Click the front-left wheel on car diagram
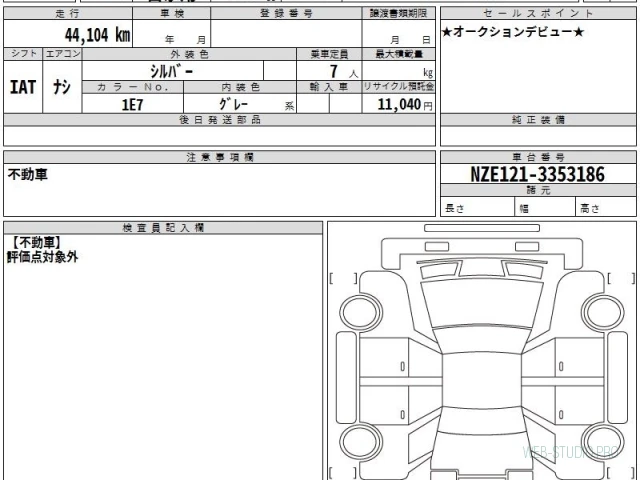The image size is (640, 480). [360, 312]
